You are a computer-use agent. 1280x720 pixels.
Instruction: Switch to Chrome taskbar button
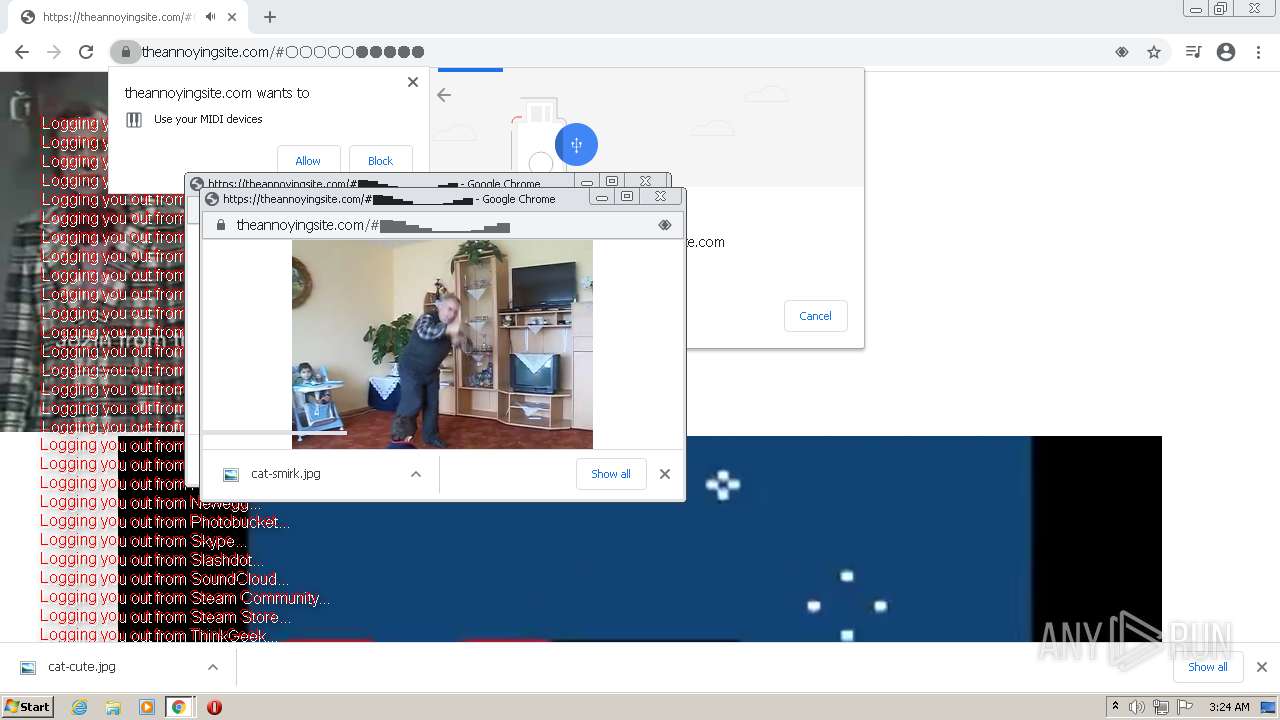click(x=179, y=707)
